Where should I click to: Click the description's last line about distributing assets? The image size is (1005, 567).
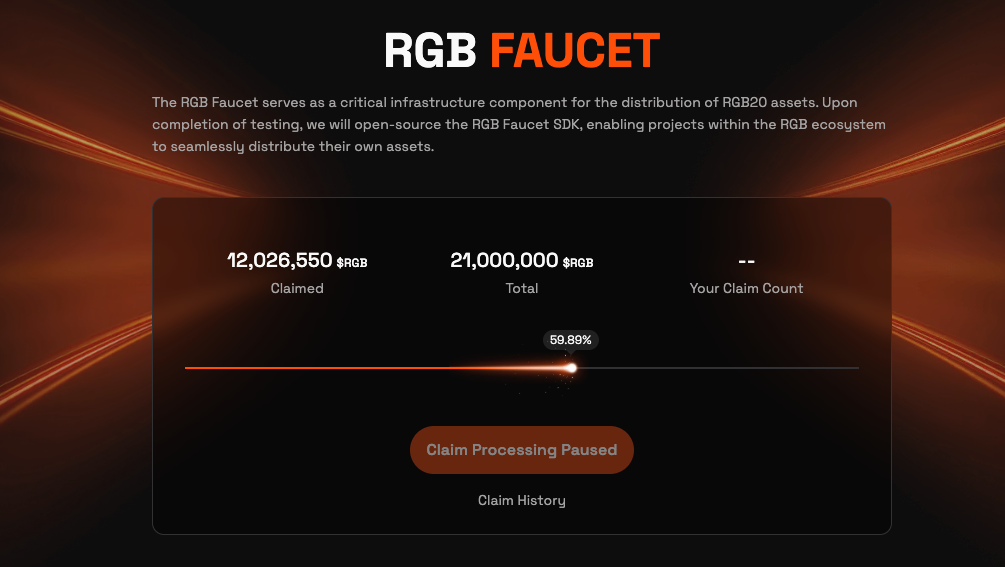coord(293,146)
